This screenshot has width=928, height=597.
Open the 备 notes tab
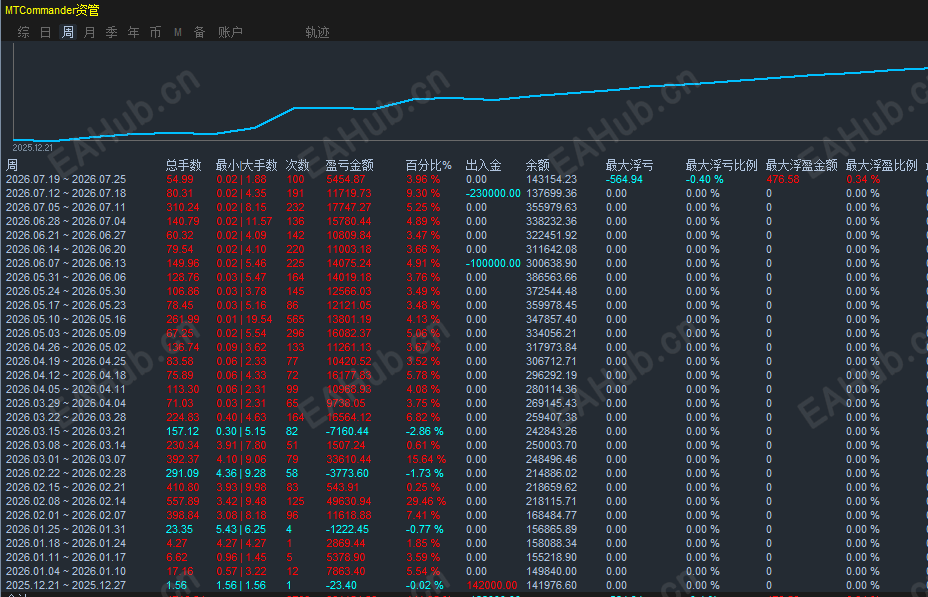tap(199, 32)
